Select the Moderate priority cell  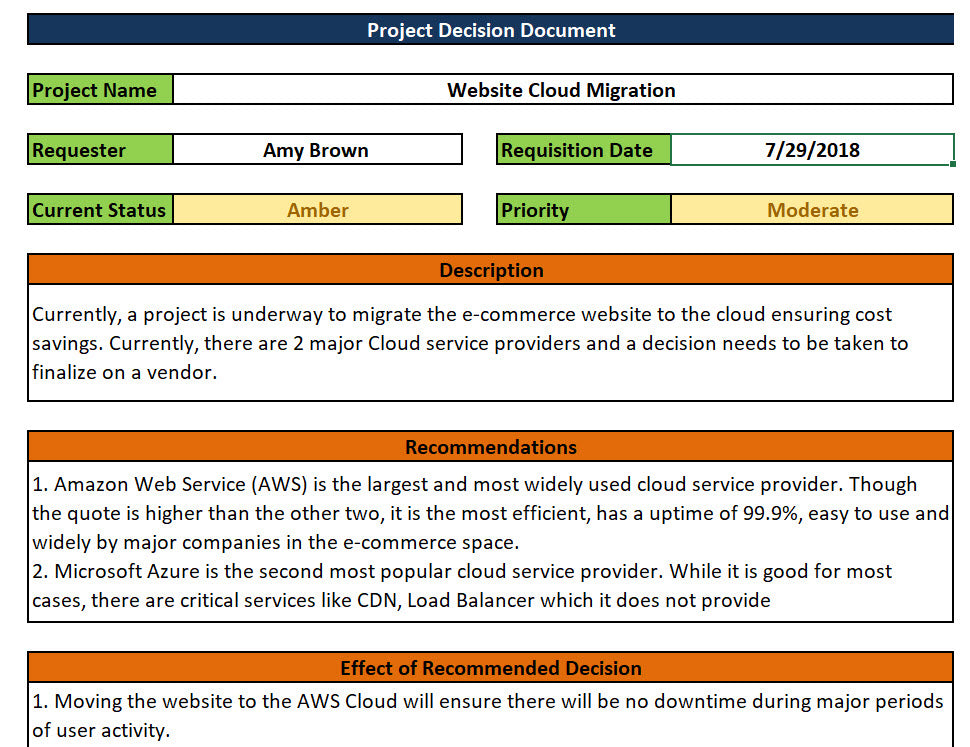(x=812, y=210)
